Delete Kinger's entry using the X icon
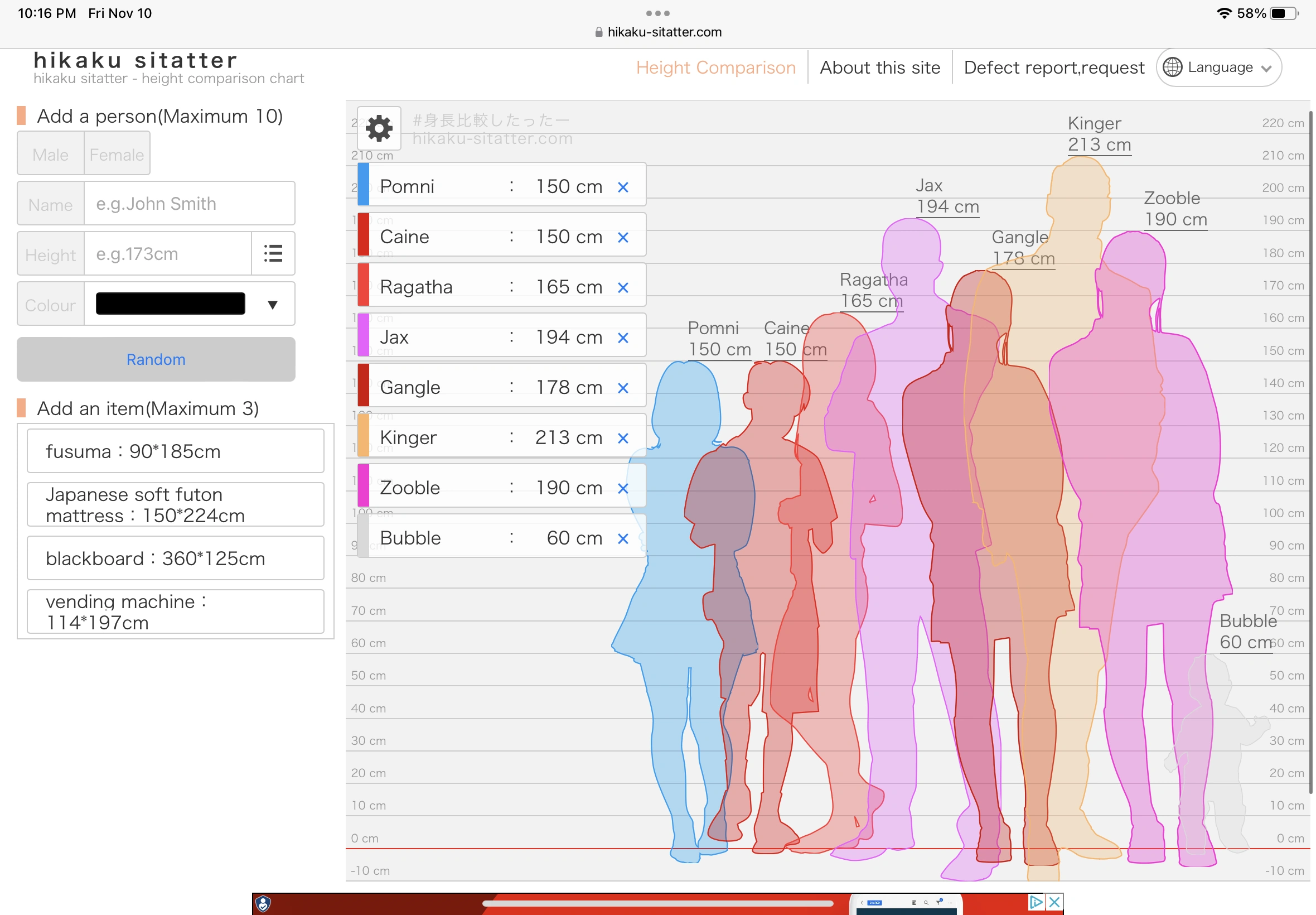This screenshot has width=1316, height=915. point(623,438)
